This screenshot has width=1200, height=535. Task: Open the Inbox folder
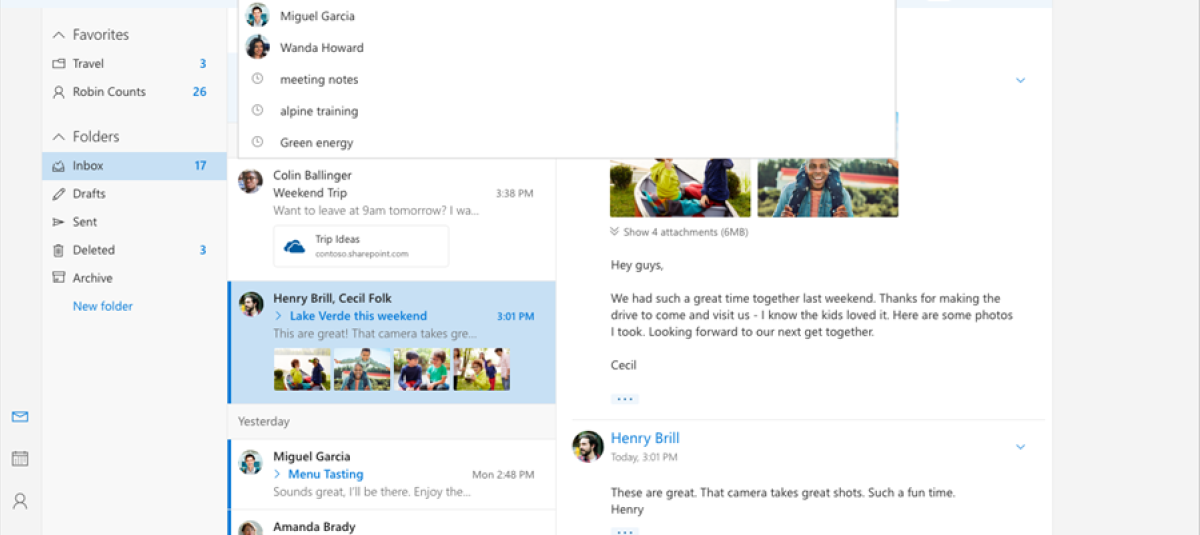tap(88, 166)
